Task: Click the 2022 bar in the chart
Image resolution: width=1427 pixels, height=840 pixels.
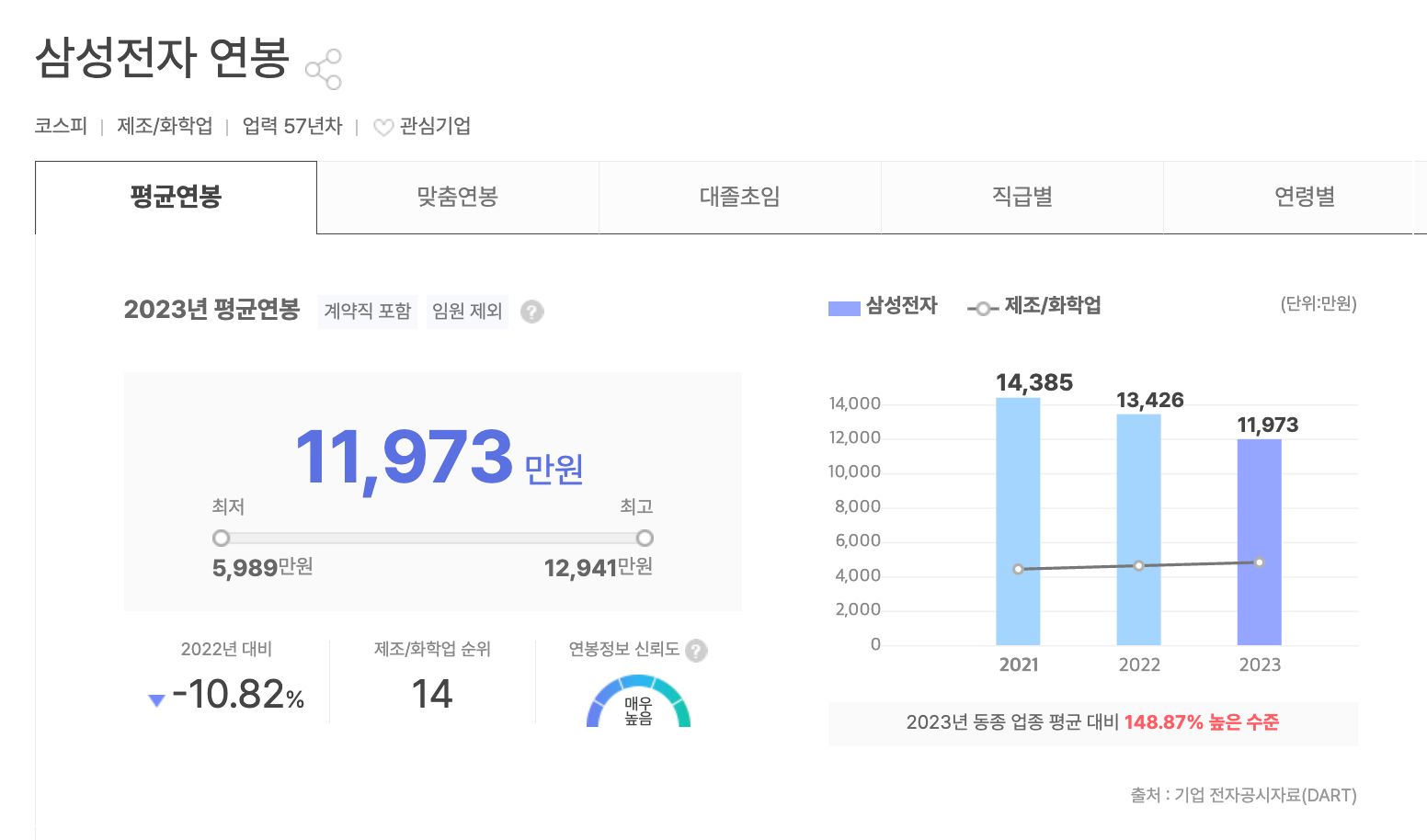Action: coord(1138,529)
